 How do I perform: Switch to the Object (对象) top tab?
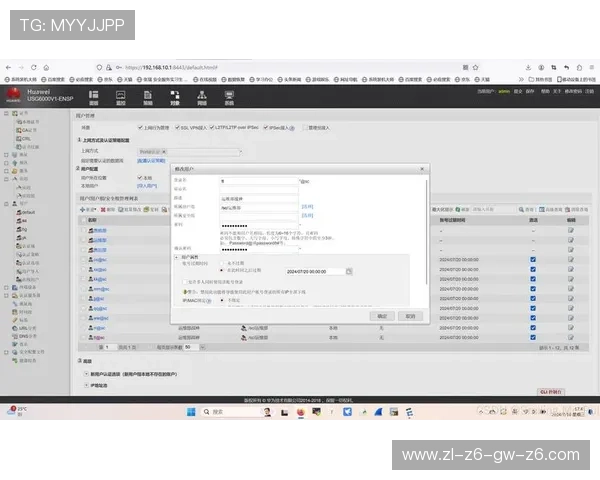[175, 98]
